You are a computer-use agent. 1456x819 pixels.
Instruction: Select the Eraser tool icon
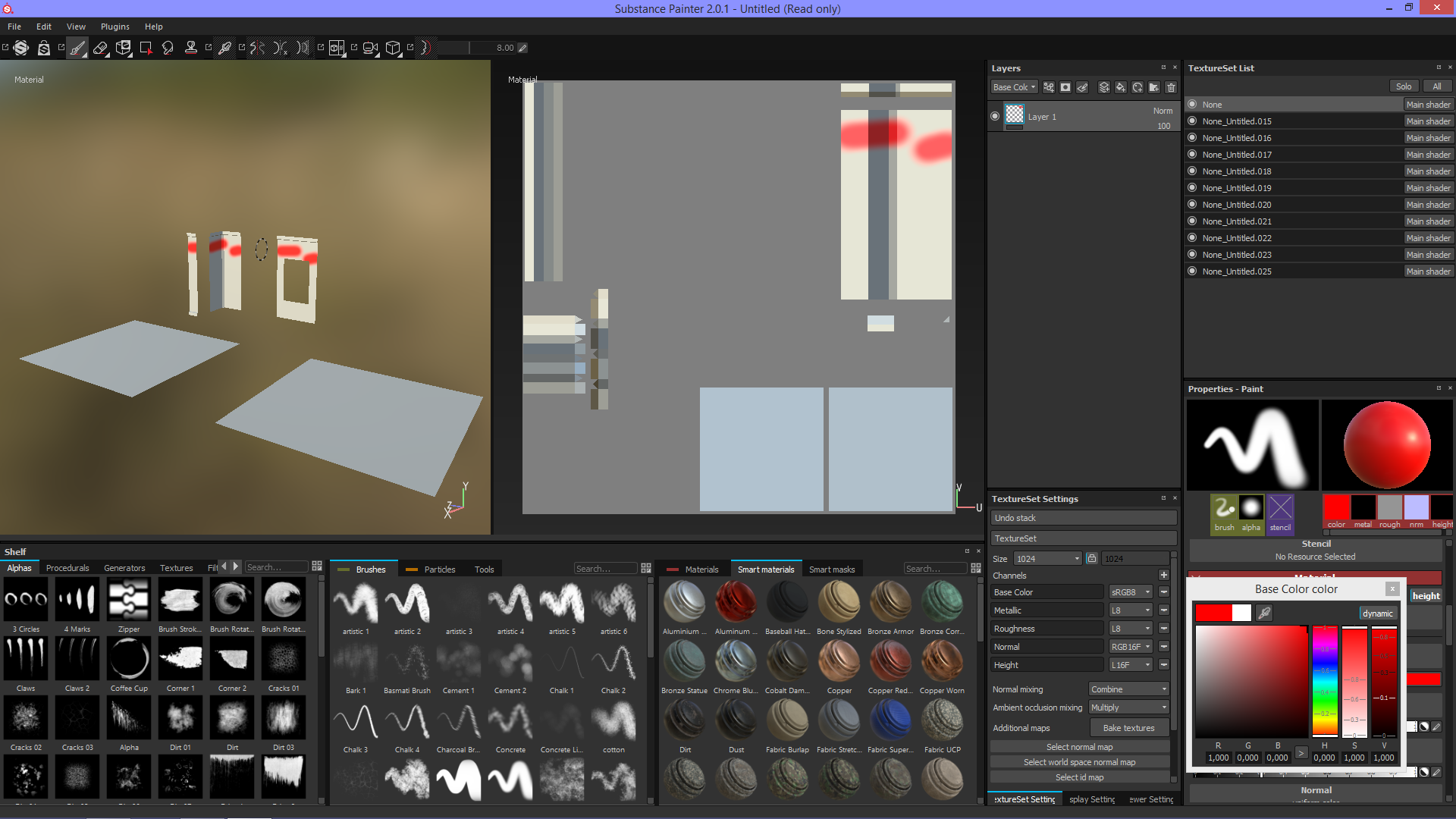click(101, 47)
